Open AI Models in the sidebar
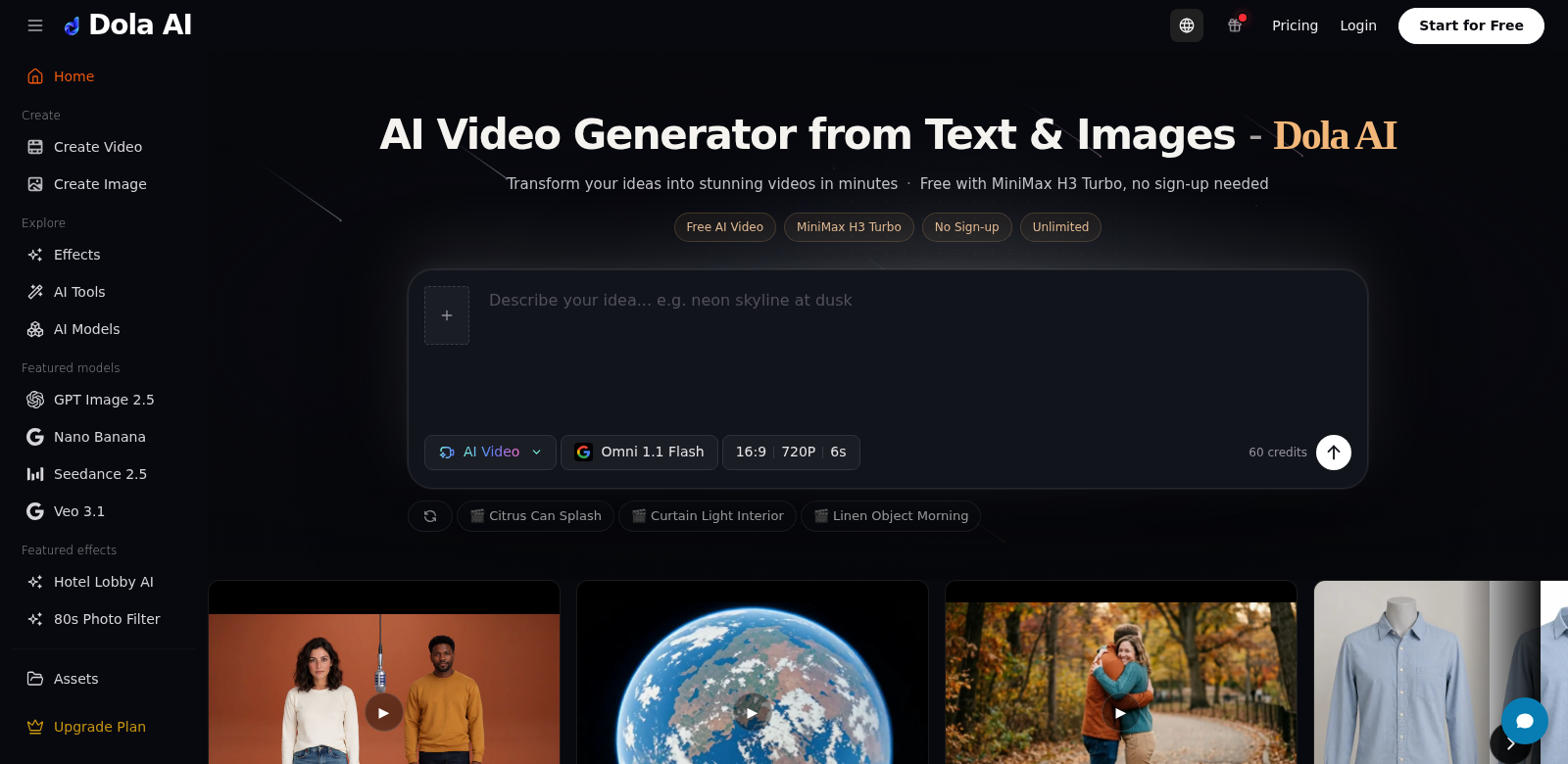The height and width of the screenshot is (764, 1568). coord(105,329)
